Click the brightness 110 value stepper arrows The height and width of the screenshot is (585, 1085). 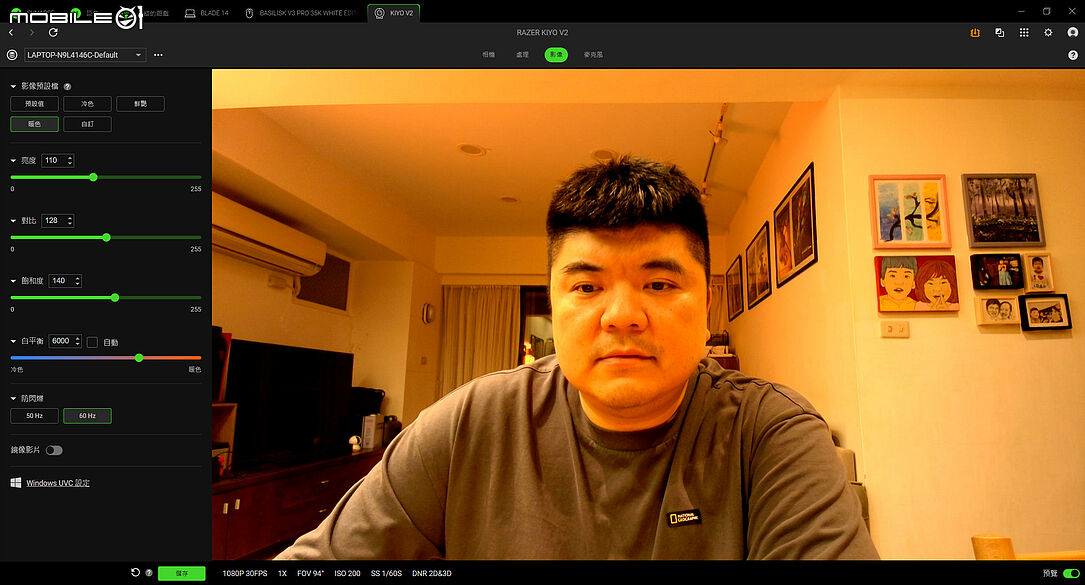pos(70,161)
